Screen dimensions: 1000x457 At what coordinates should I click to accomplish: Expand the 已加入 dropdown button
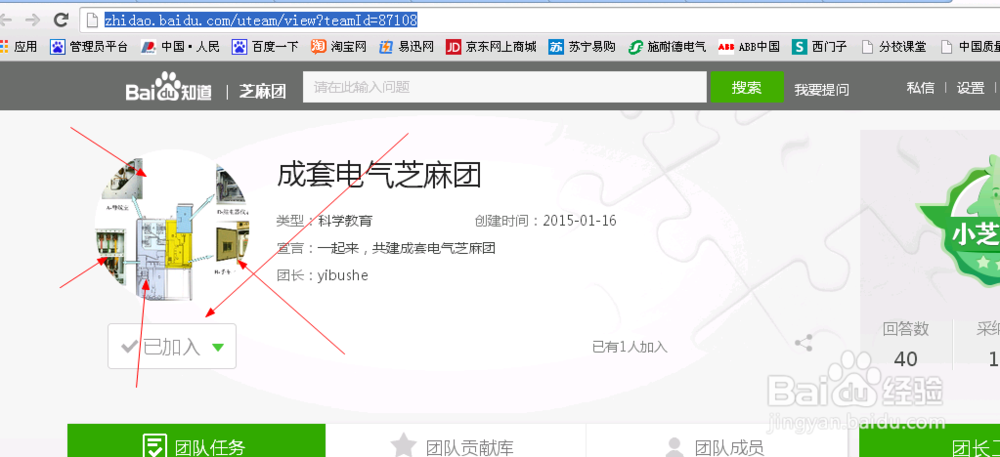[172, 346]
